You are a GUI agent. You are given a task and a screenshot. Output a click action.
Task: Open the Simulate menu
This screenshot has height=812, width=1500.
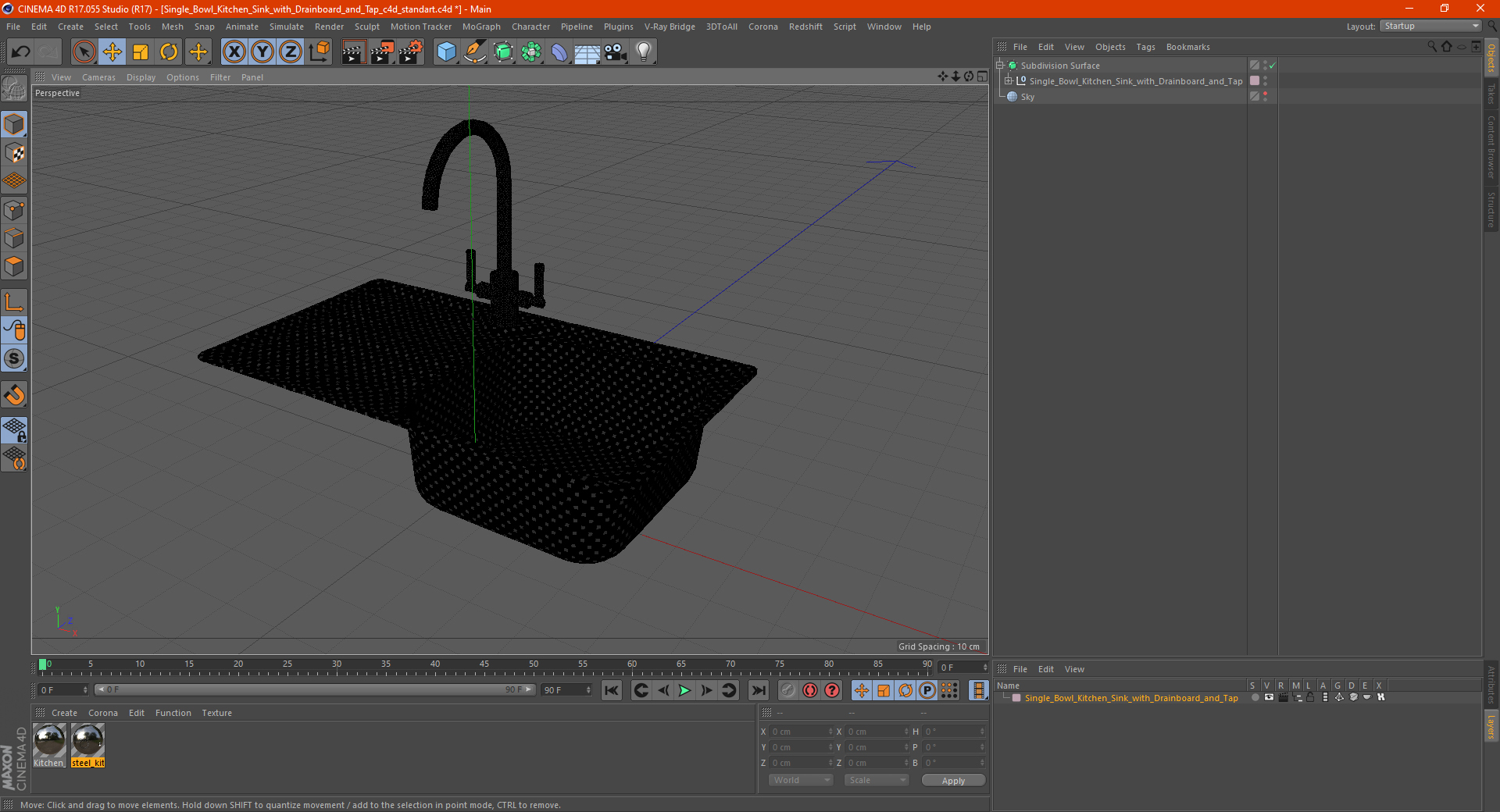287,27
